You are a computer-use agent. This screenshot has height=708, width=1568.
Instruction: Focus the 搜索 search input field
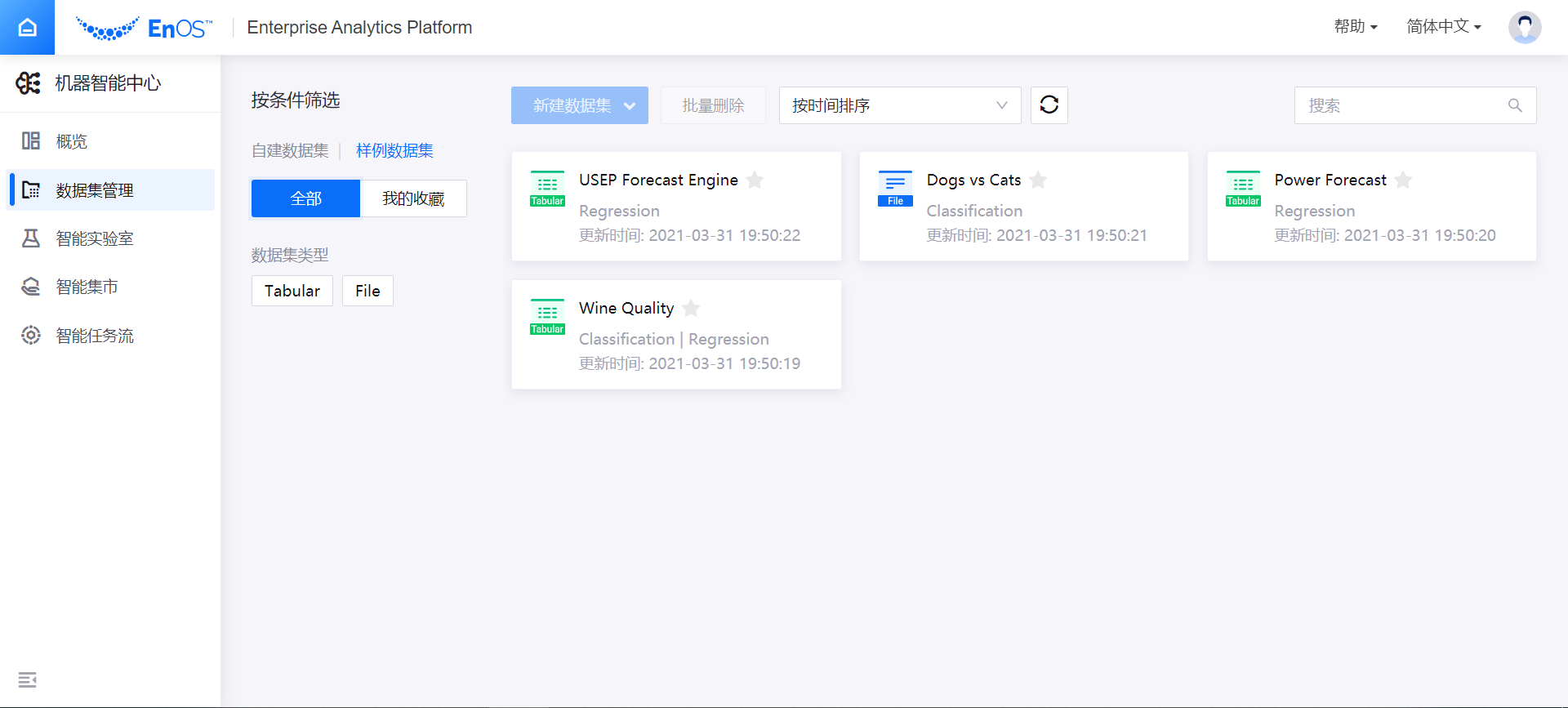point(1415,105)
